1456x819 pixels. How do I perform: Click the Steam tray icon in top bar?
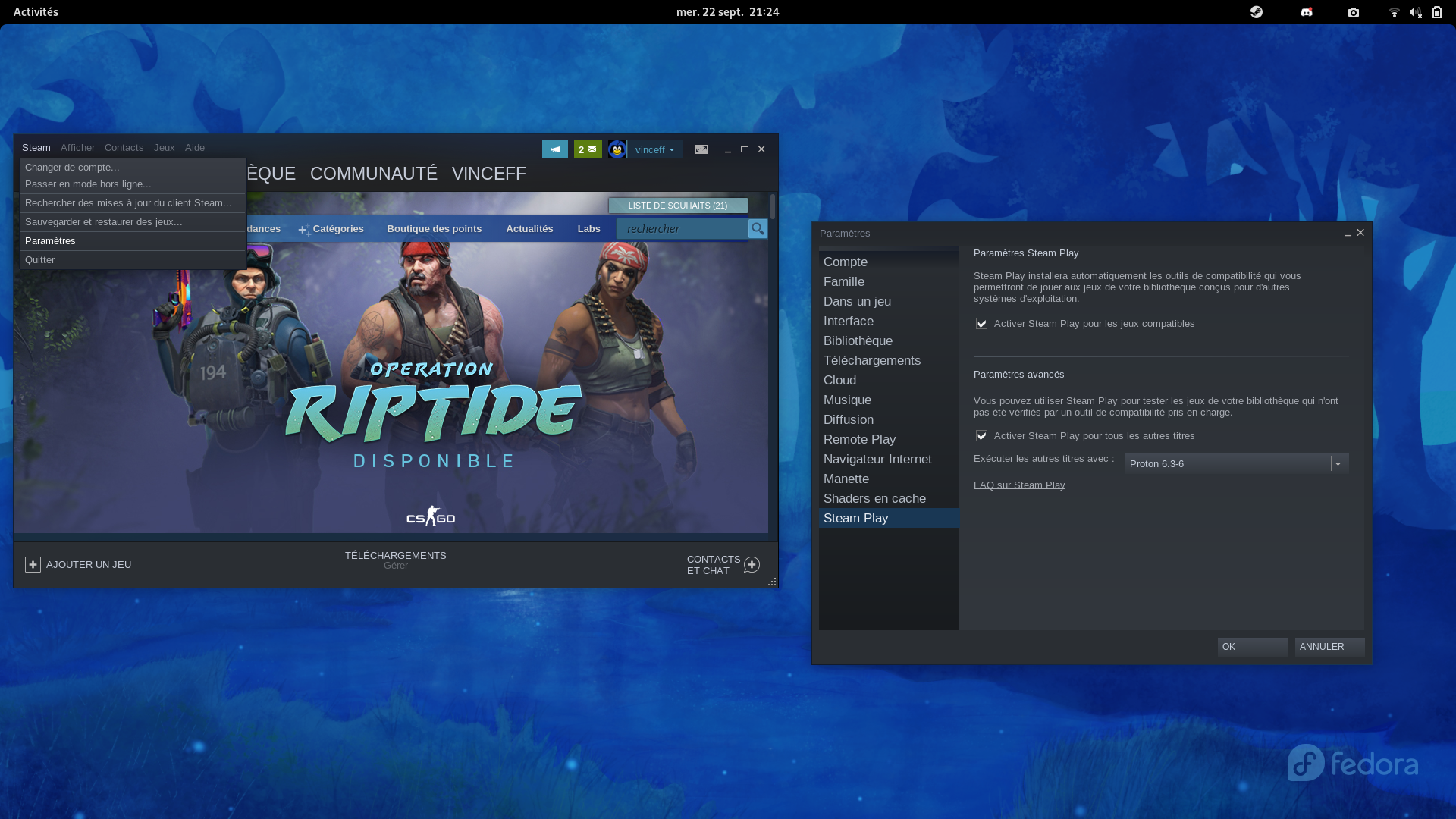coord(1257,11)
